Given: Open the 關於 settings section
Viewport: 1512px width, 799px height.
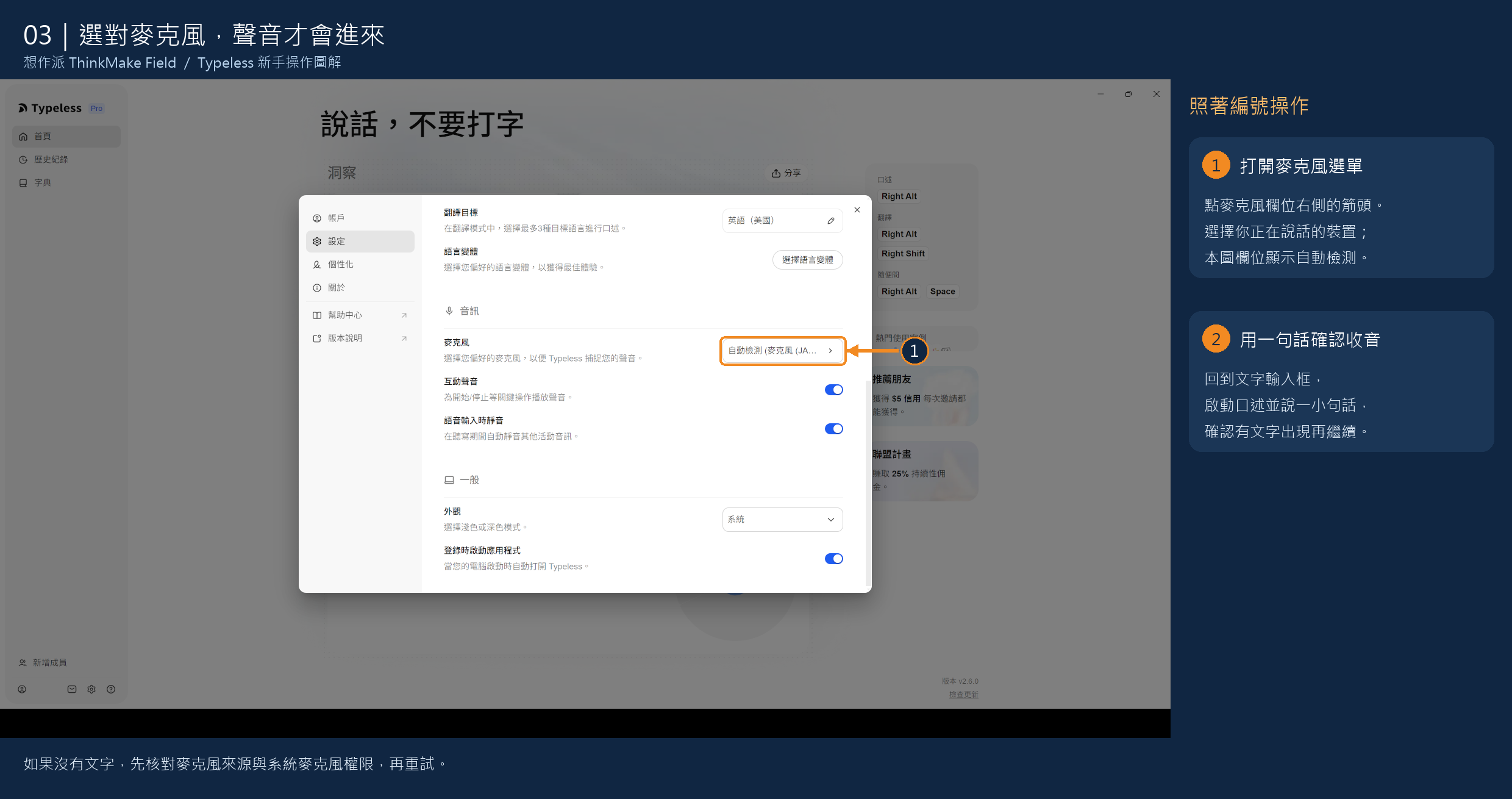Looking at the screenshot, I should [x=360, y=287].
